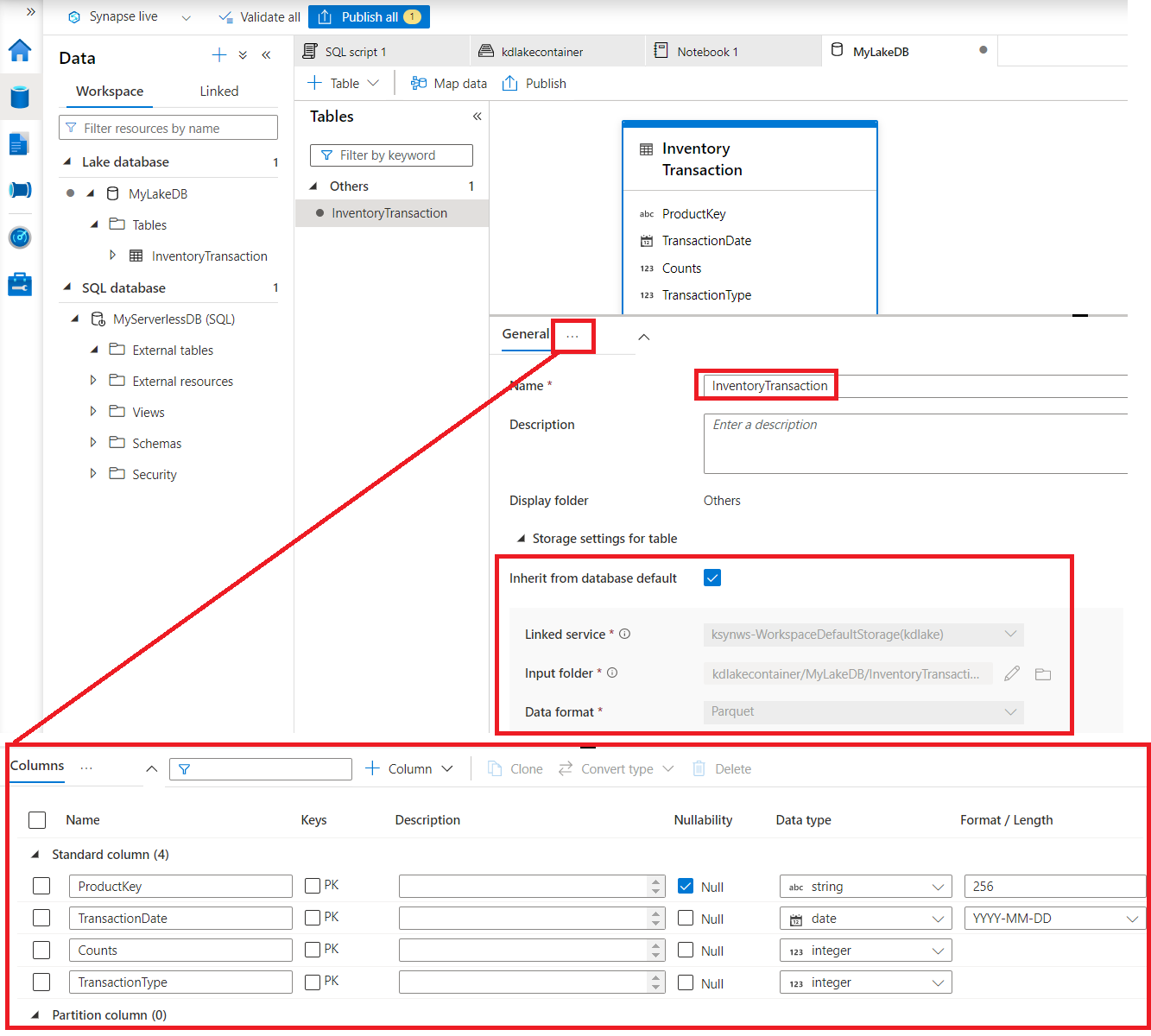The width and height of the screenshot is (1151, 1036).
Task: Click the Description text area
Action: click(915, 444)
